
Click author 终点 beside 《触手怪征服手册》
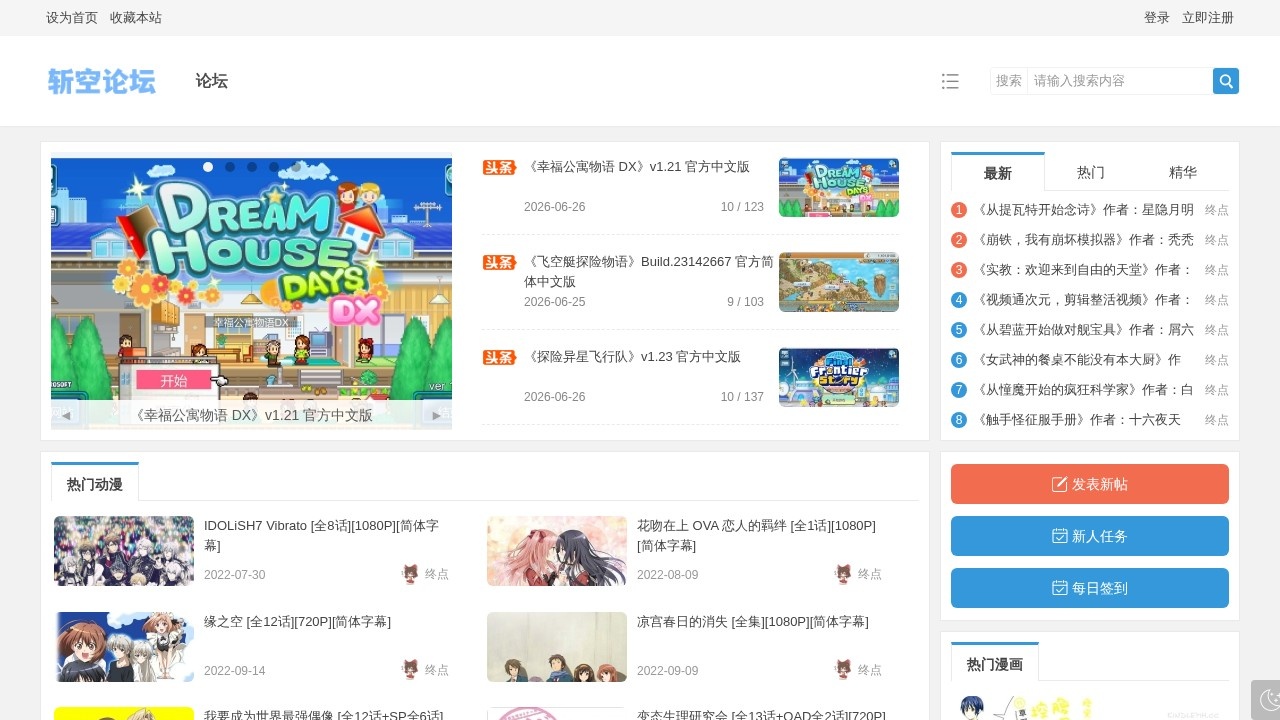1217,420
